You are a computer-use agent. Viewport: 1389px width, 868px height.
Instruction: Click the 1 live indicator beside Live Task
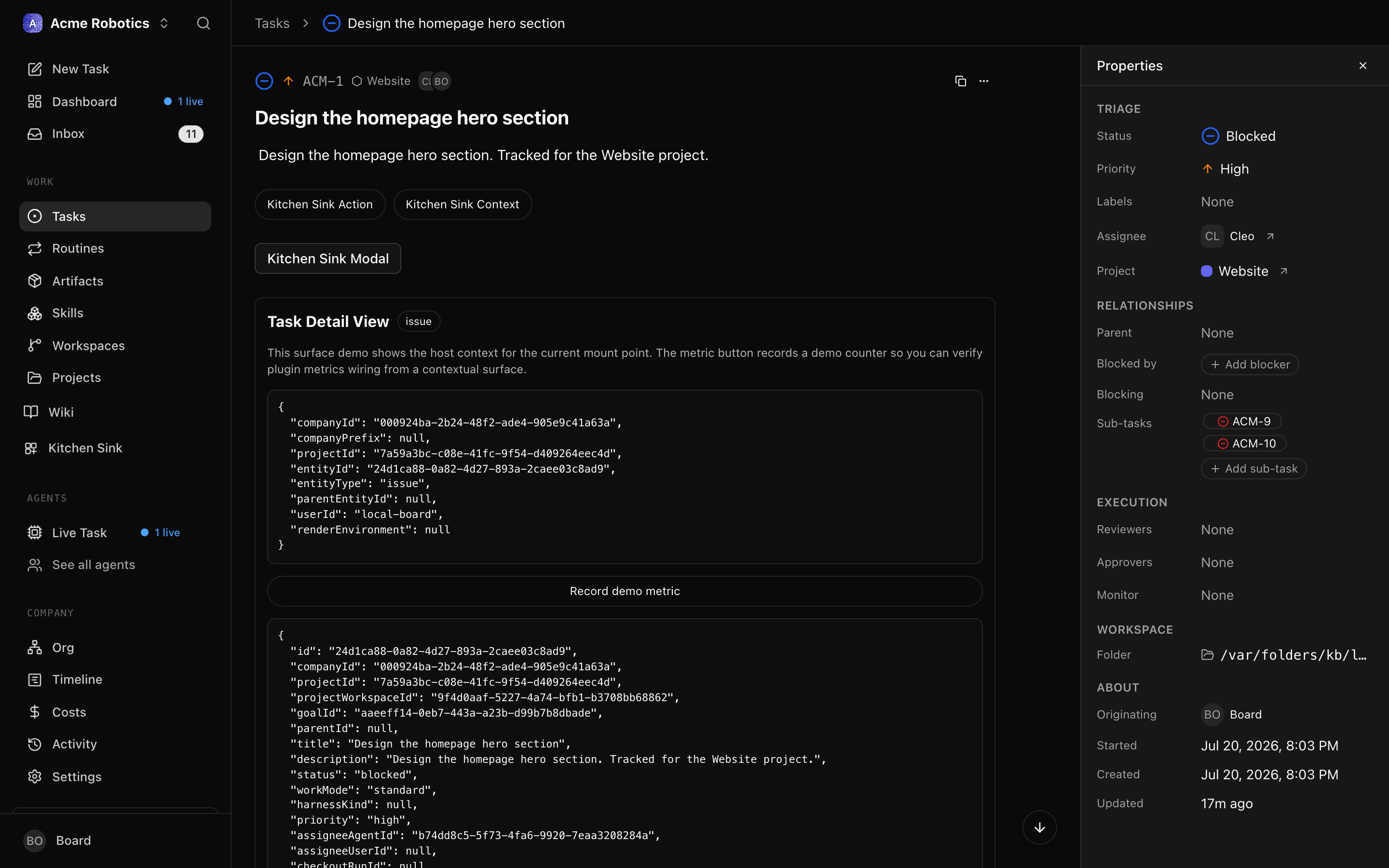161,532
